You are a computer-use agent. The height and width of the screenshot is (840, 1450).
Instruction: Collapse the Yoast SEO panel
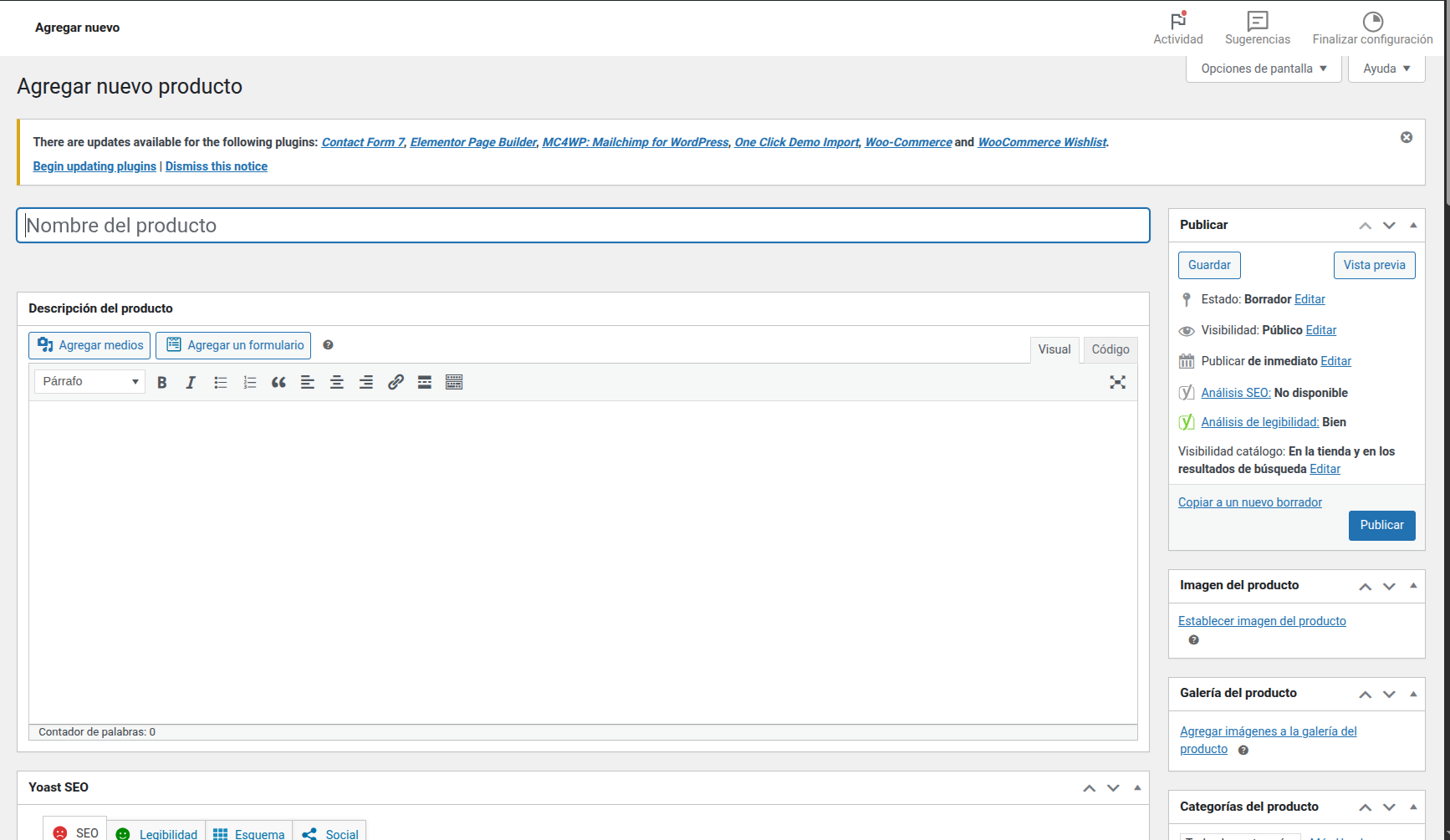[x=1137, y=787]
